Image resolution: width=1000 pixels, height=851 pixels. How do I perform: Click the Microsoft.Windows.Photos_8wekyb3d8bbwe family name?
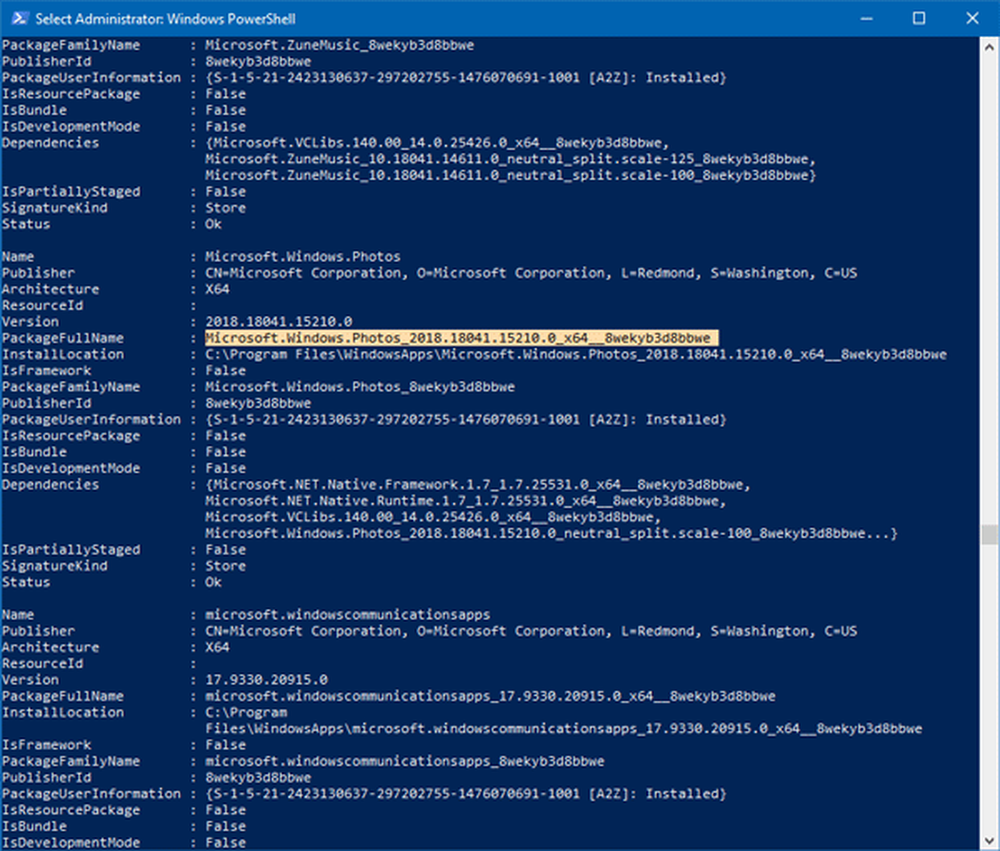coord(359,387)
